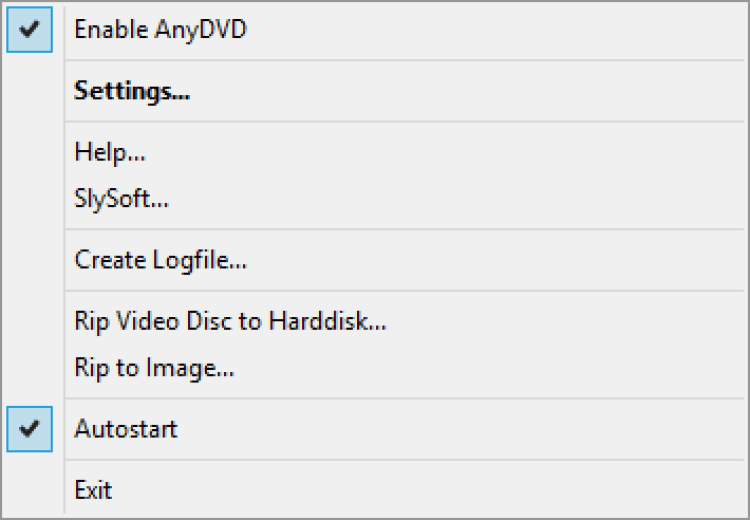Click the Autostart text label
Screen dimensions: 750x520
[x=126, y=430]
